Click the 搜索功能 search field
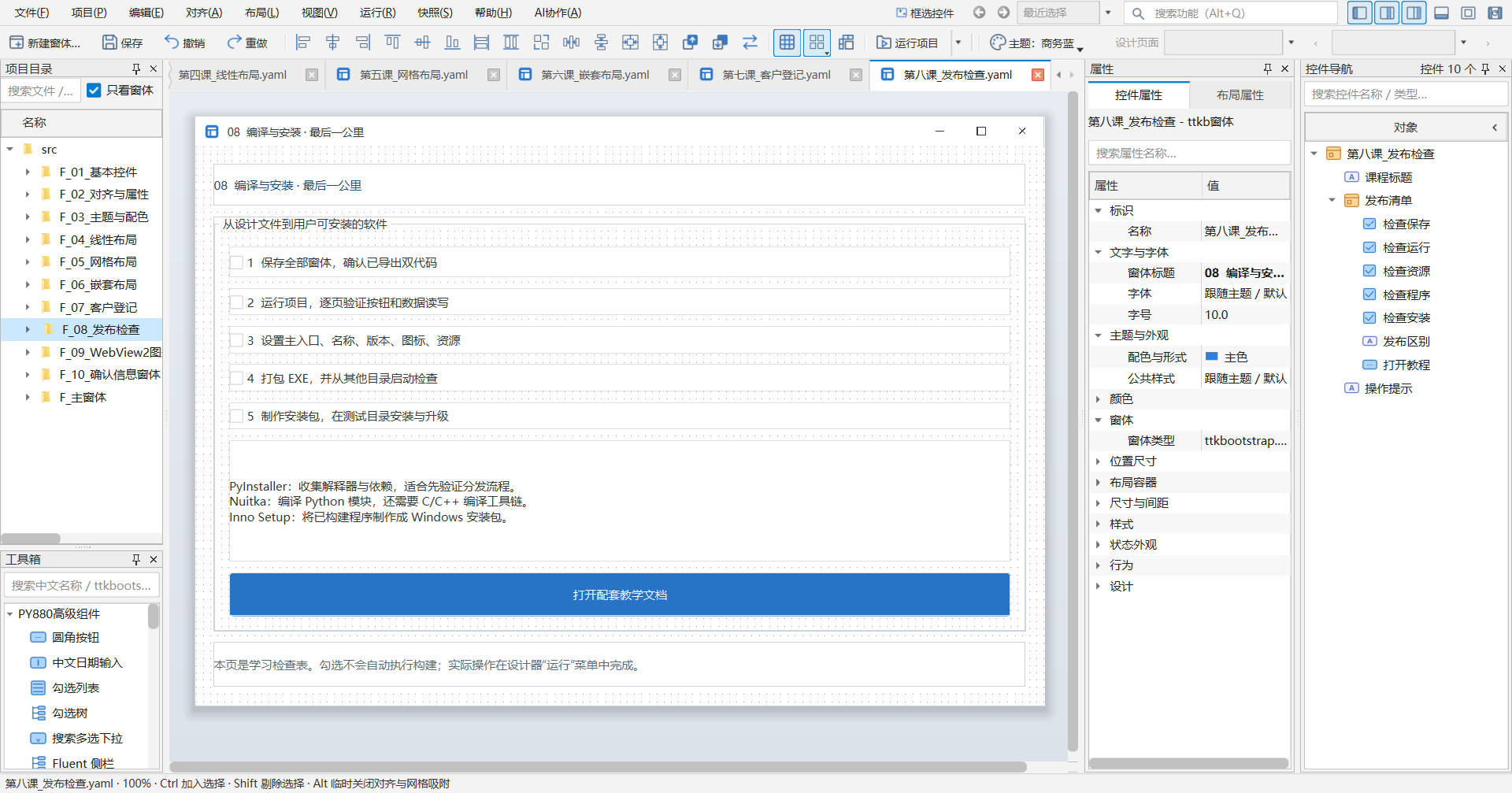The width and height of the screenshot is (1512, 793). [1231, 13]
